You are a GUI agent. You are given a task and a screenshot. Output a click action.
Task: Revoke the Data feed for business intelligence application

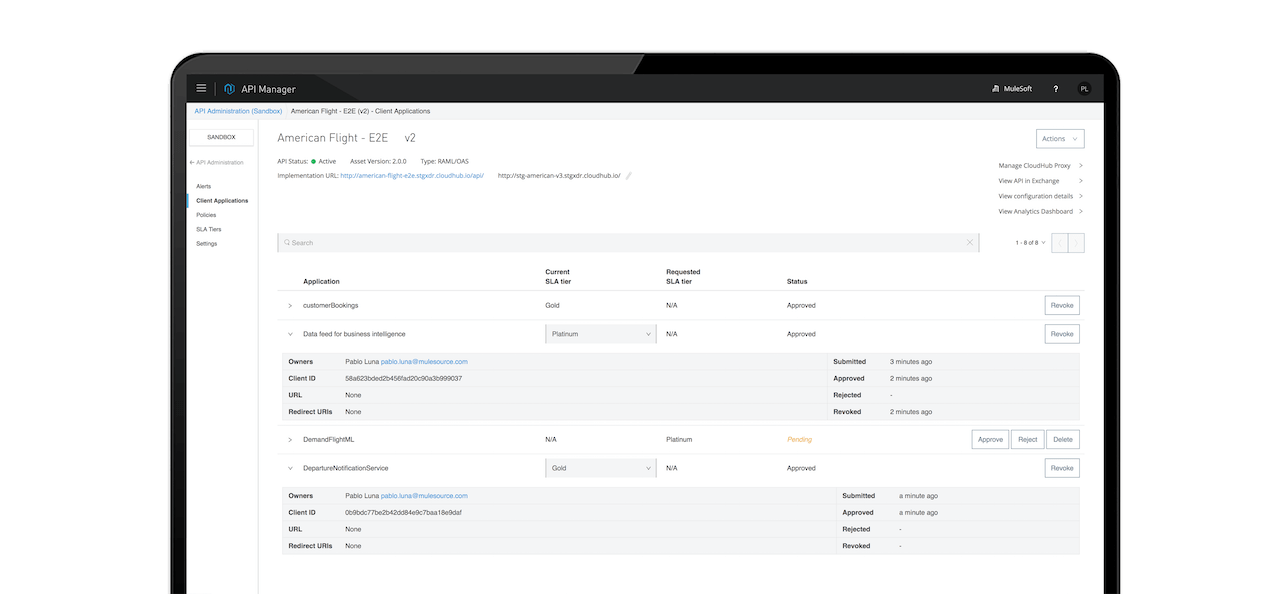point(1062,334)
